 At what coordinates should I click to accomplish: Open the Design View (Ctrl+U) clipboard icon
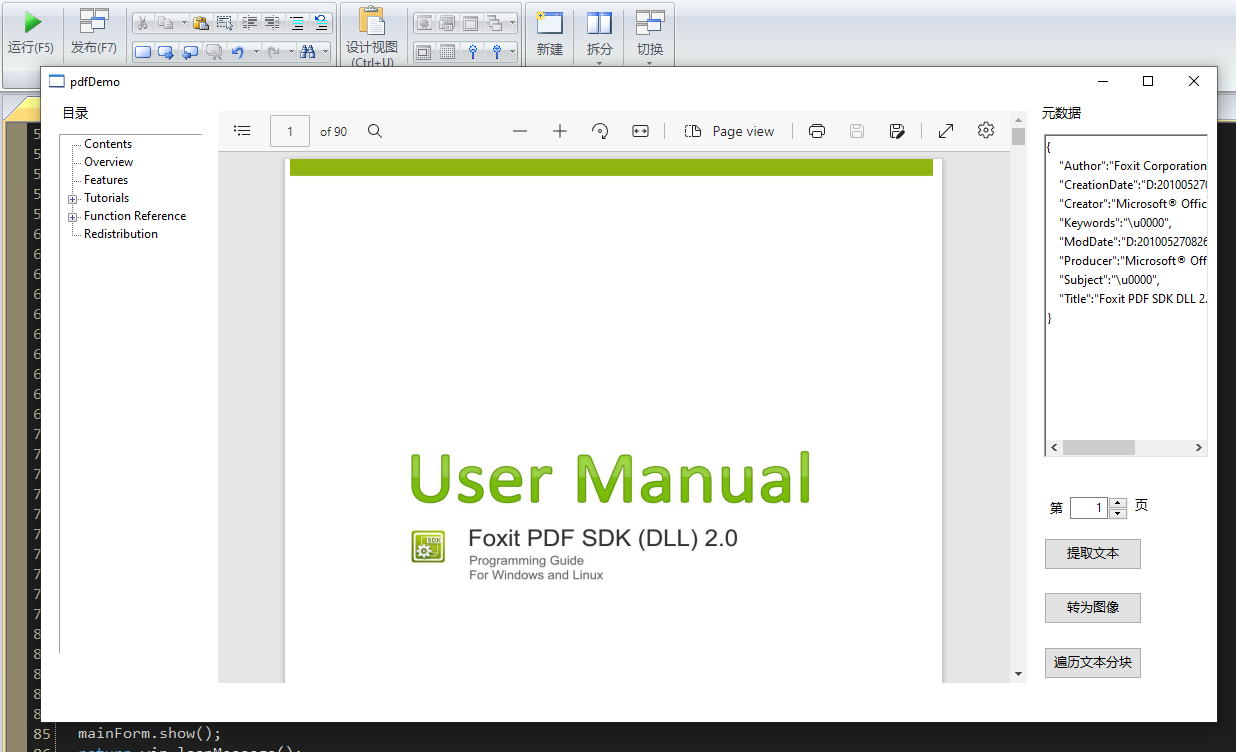pos(372,22)
